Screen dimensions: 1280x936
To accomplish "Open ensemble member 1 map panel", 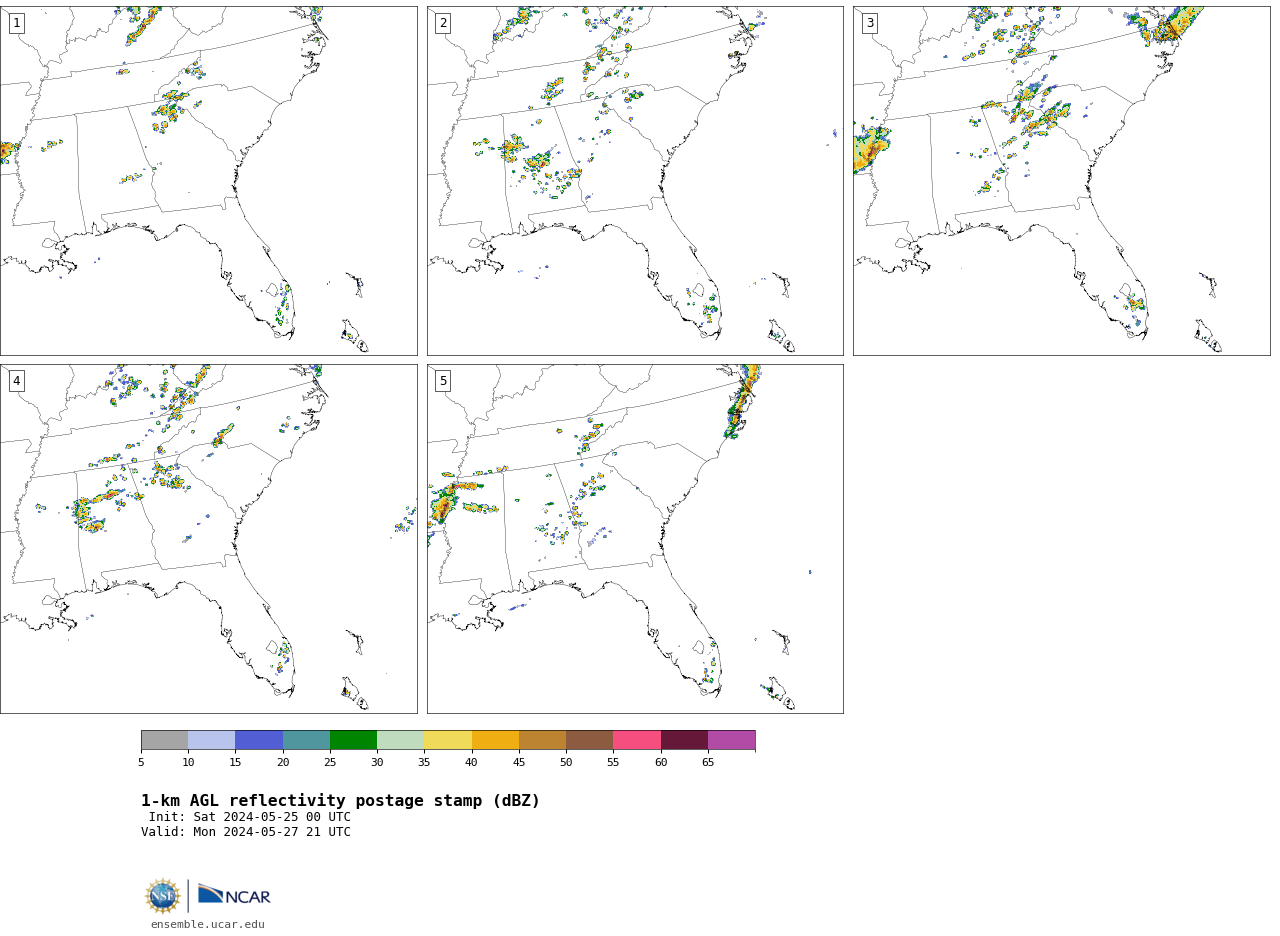I will [x=208, y=181].
